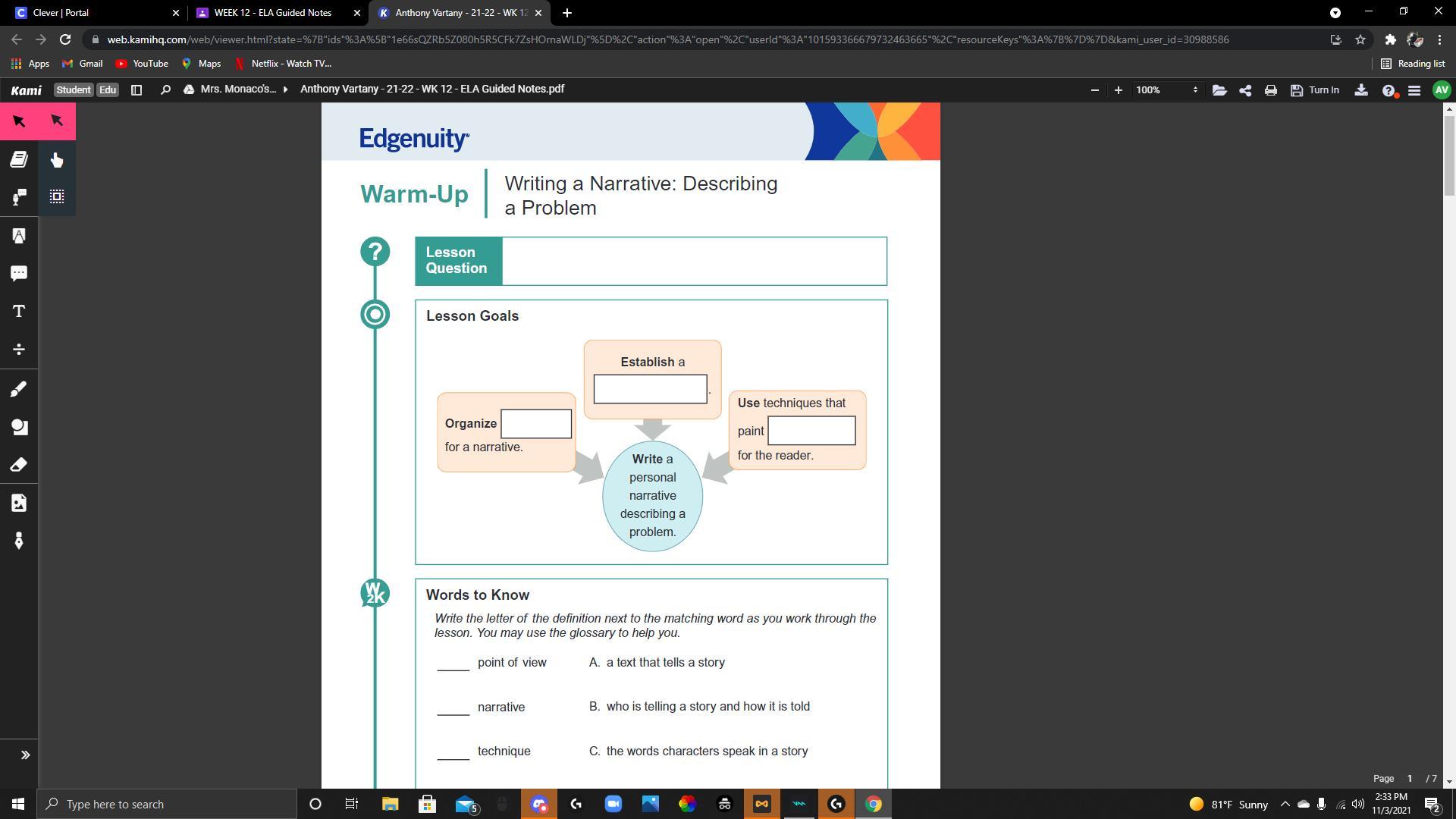Switch to WEEK 12 - ELA Guided Notes tab
This screenshot has height=819, width=1456.
(272, 13)
